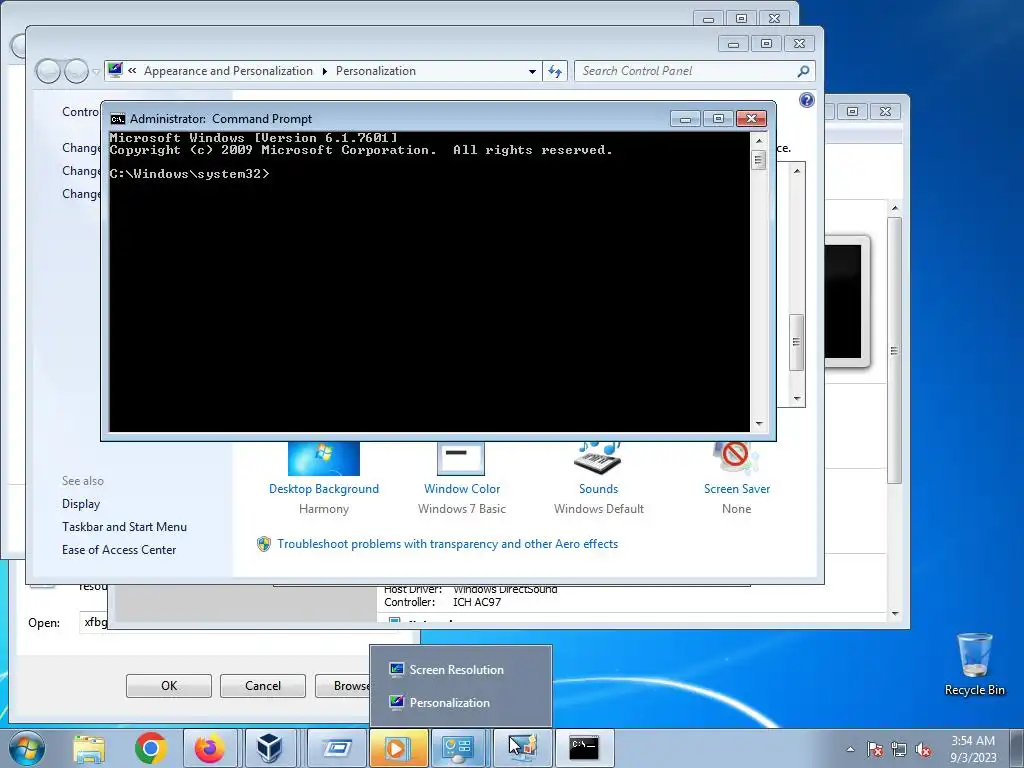Open the Window Color link
The height and width of the screenshot is (768, 1024).
click(462, 488)
